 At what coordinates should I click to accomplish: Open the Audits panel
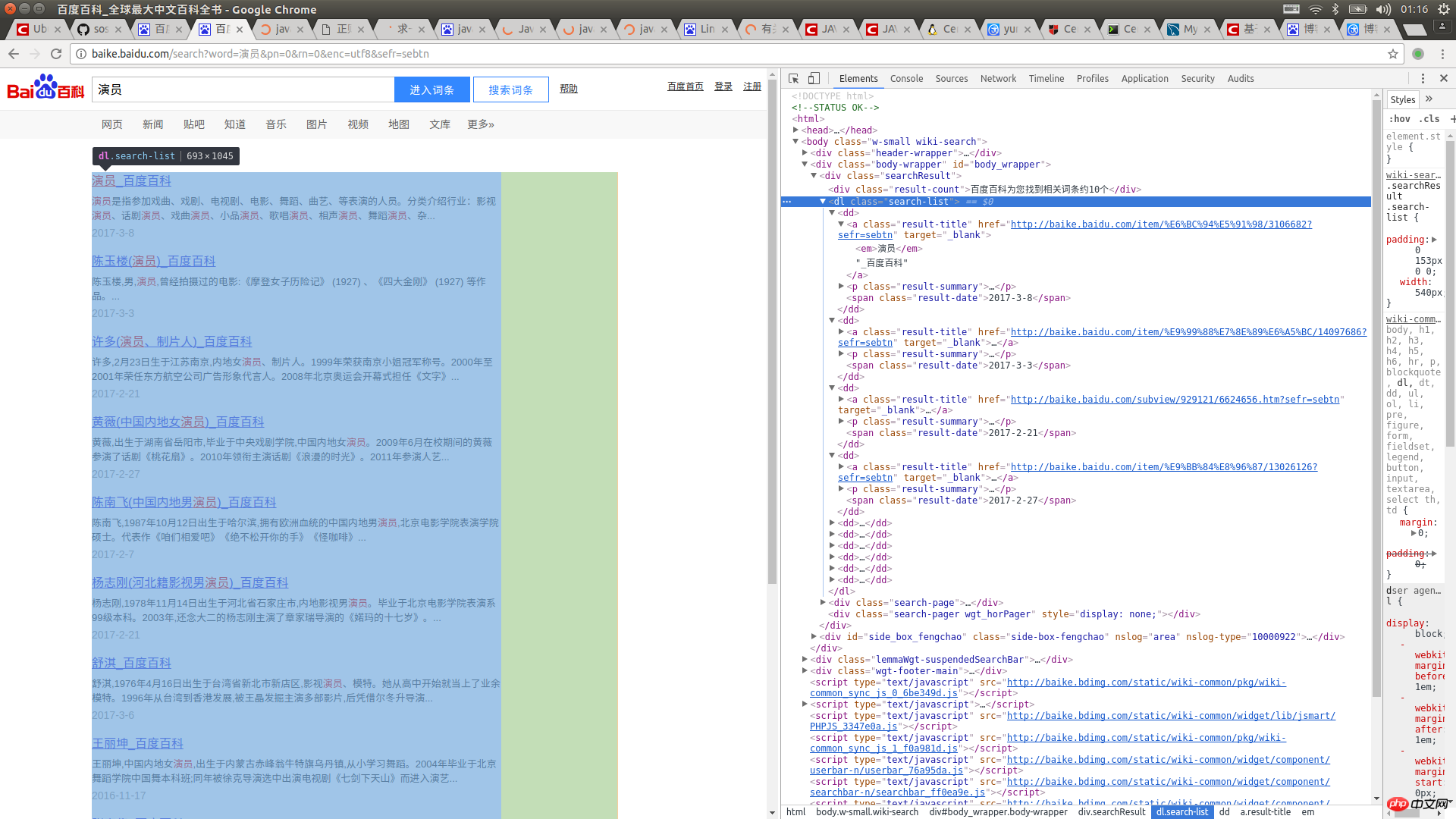point(1240,78)
